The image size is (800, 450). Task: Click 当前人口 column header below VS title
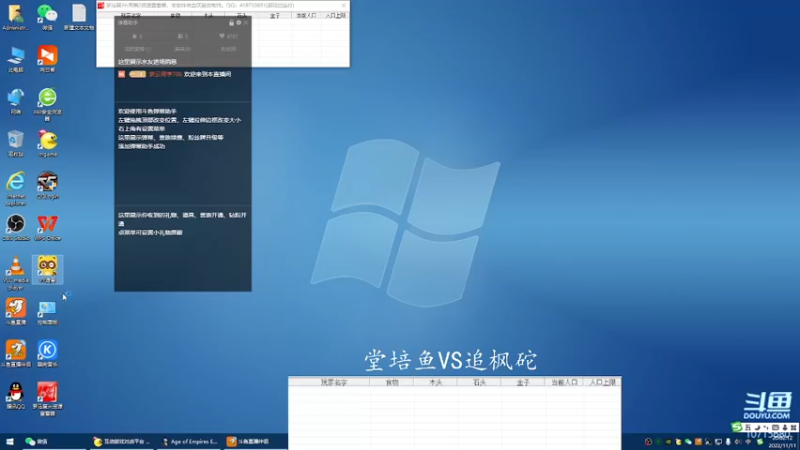tap(564, 382)
